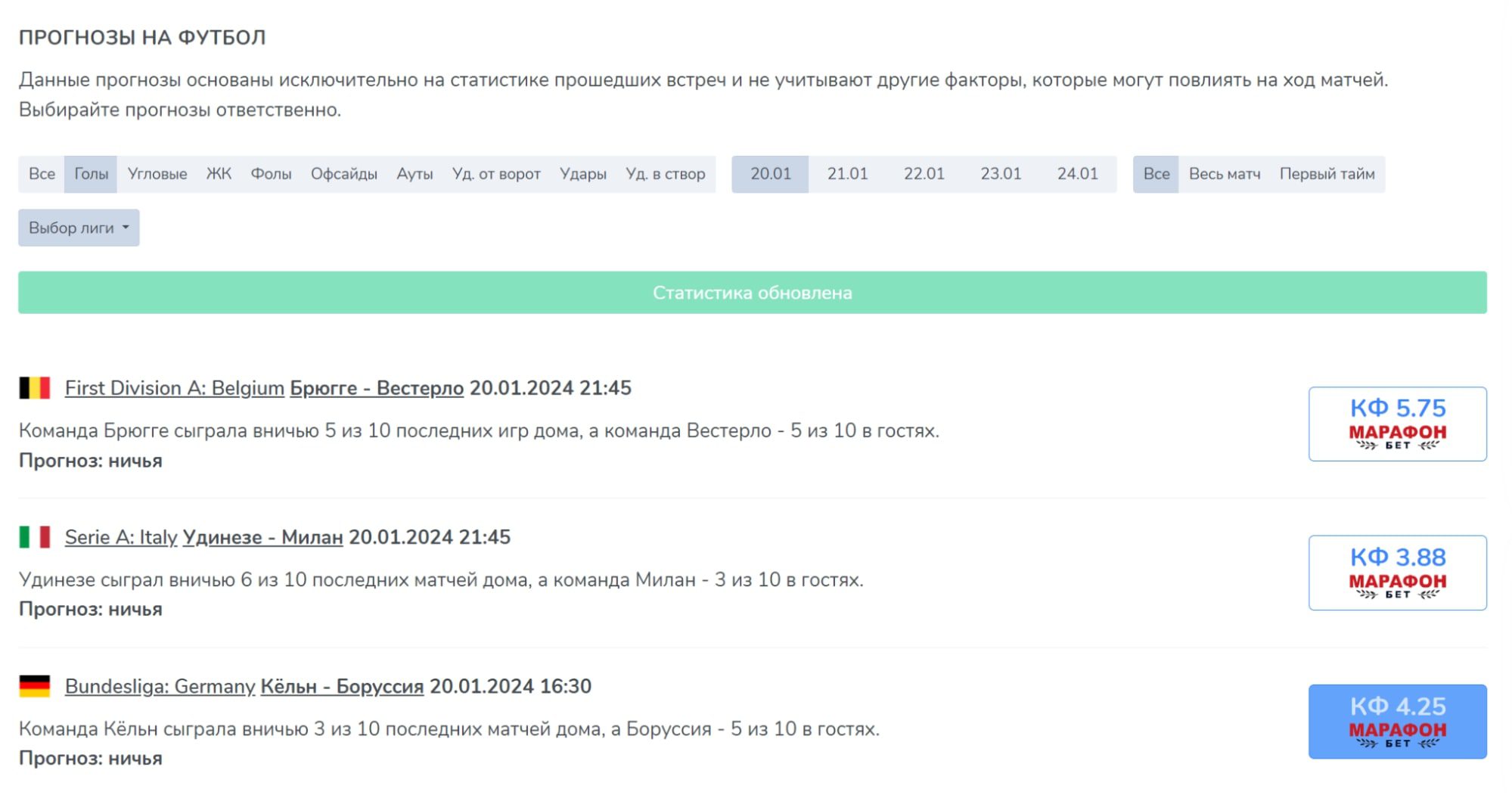Viewport: 1512px width, 795px height.
Task: Click the Italy flag icon
Action: click(34, 537)
